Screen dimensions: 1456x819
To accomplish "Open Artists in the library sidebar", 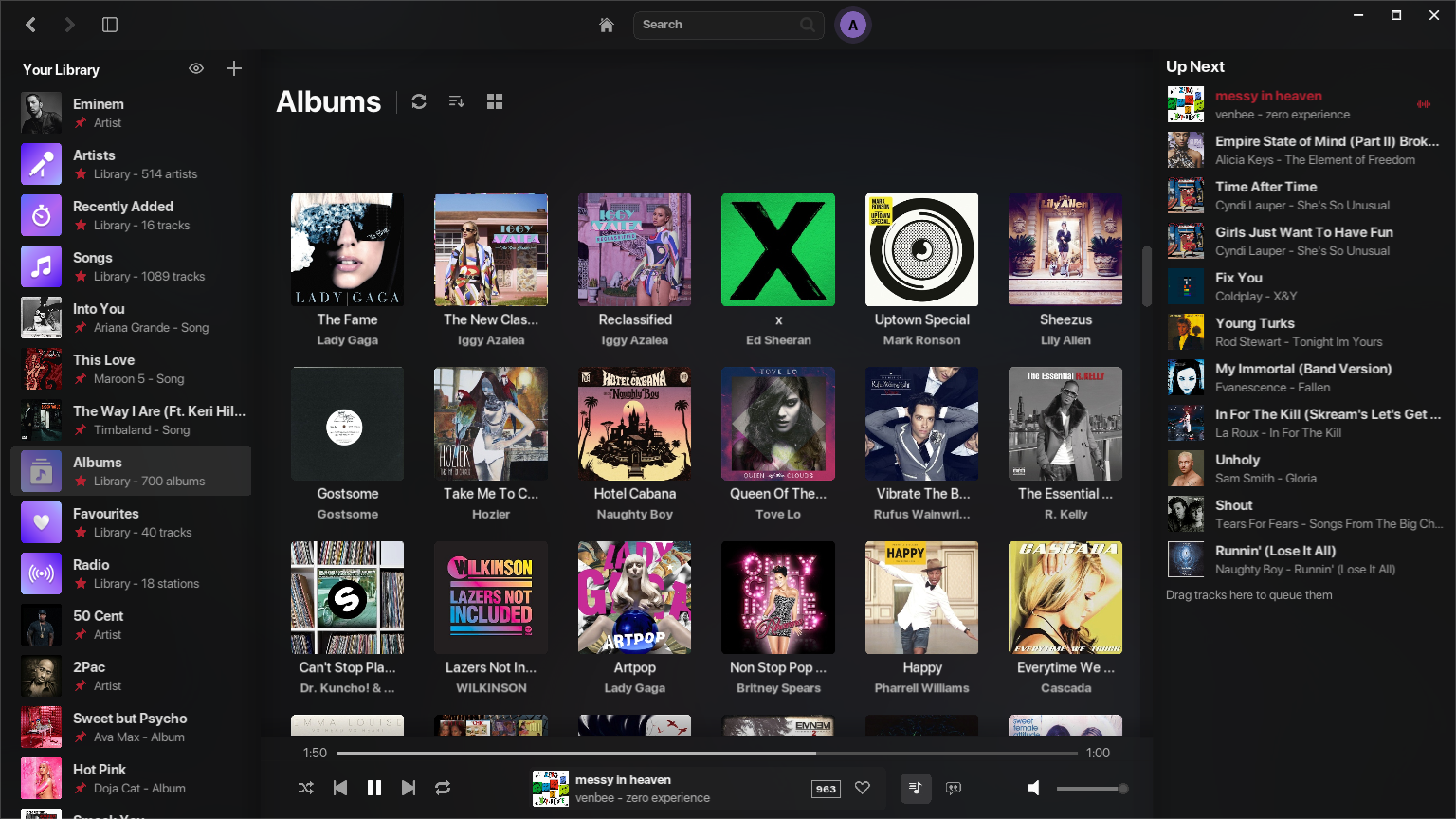I will (131, 164).
